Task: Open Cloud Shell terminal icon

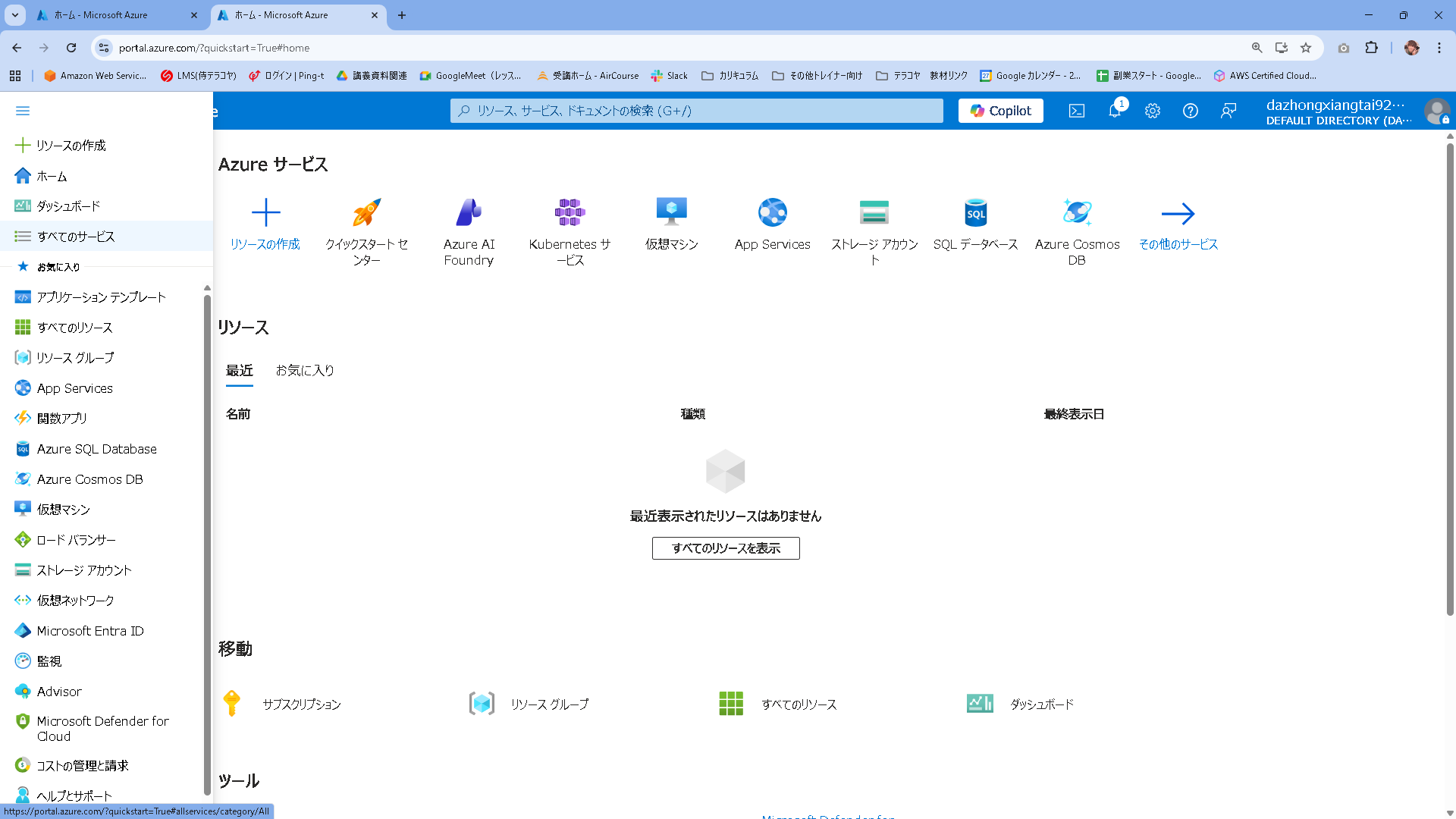Action: tap(1076, 111)
